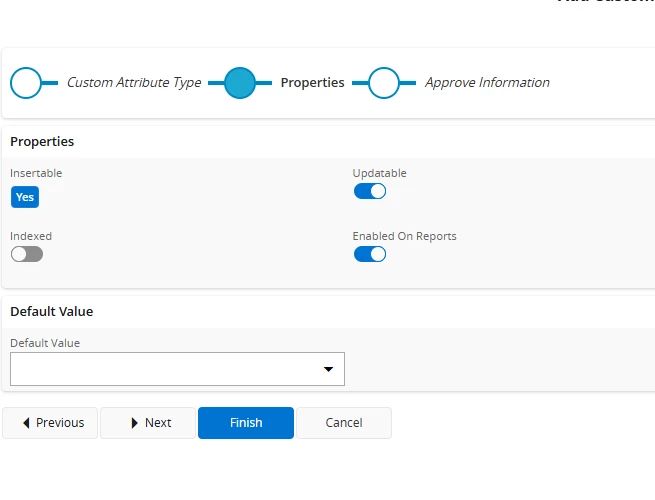Open the Default Value dropdown arrow
The width and height of the screenshot is (655, 500).
click(x=328, y=369)
